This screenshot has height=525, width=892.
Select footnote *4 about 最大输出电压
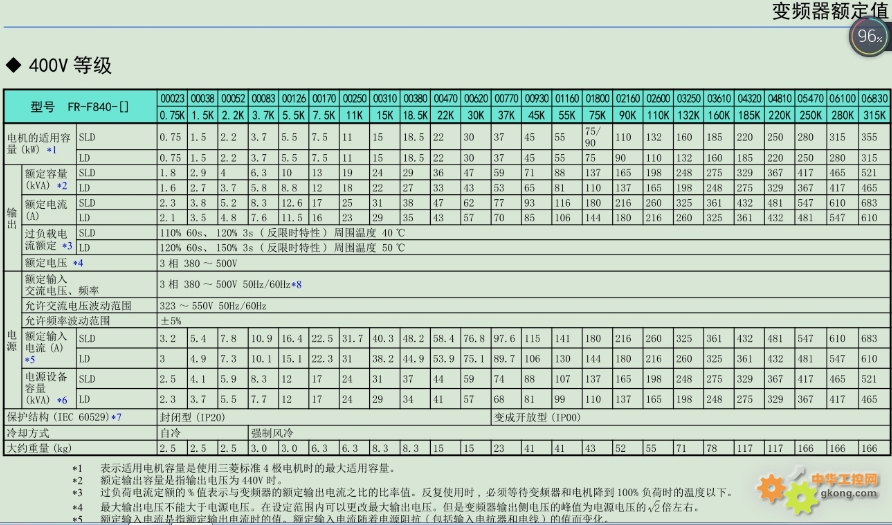385,507
